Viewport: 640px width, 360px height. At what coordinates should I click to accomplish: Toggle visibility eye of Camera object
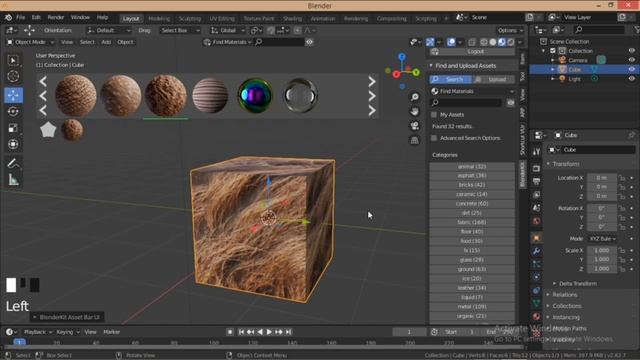632,60
